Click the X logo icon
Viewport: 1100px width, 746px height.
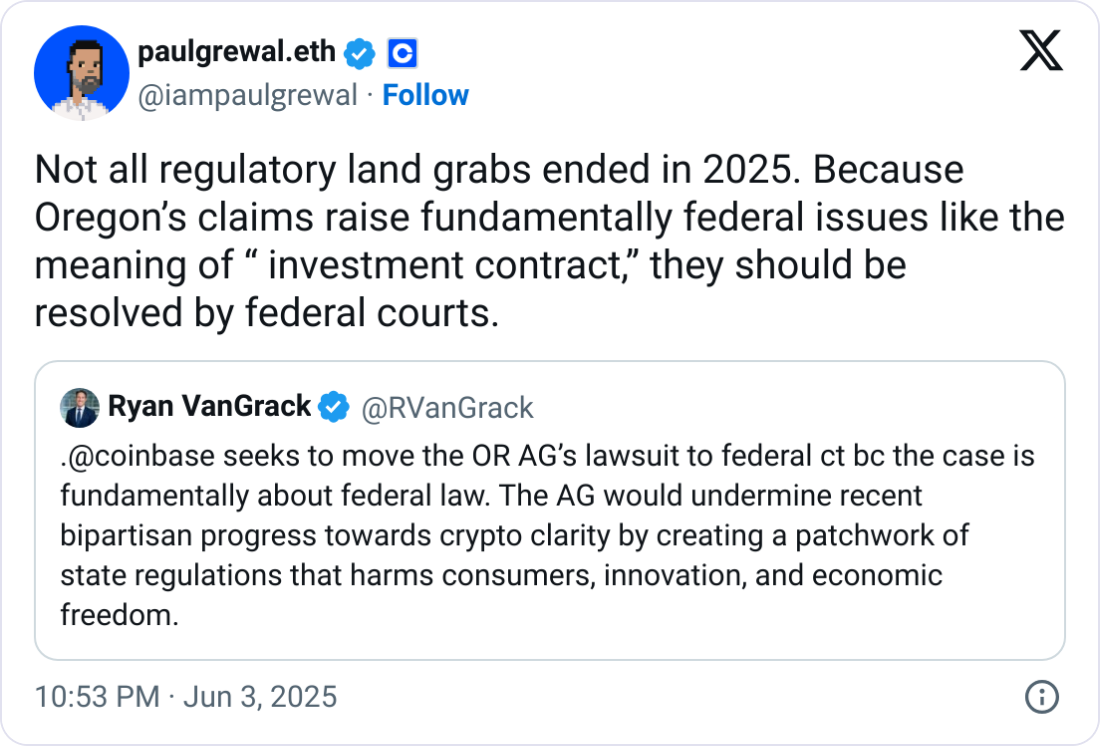click(1040, 50)
